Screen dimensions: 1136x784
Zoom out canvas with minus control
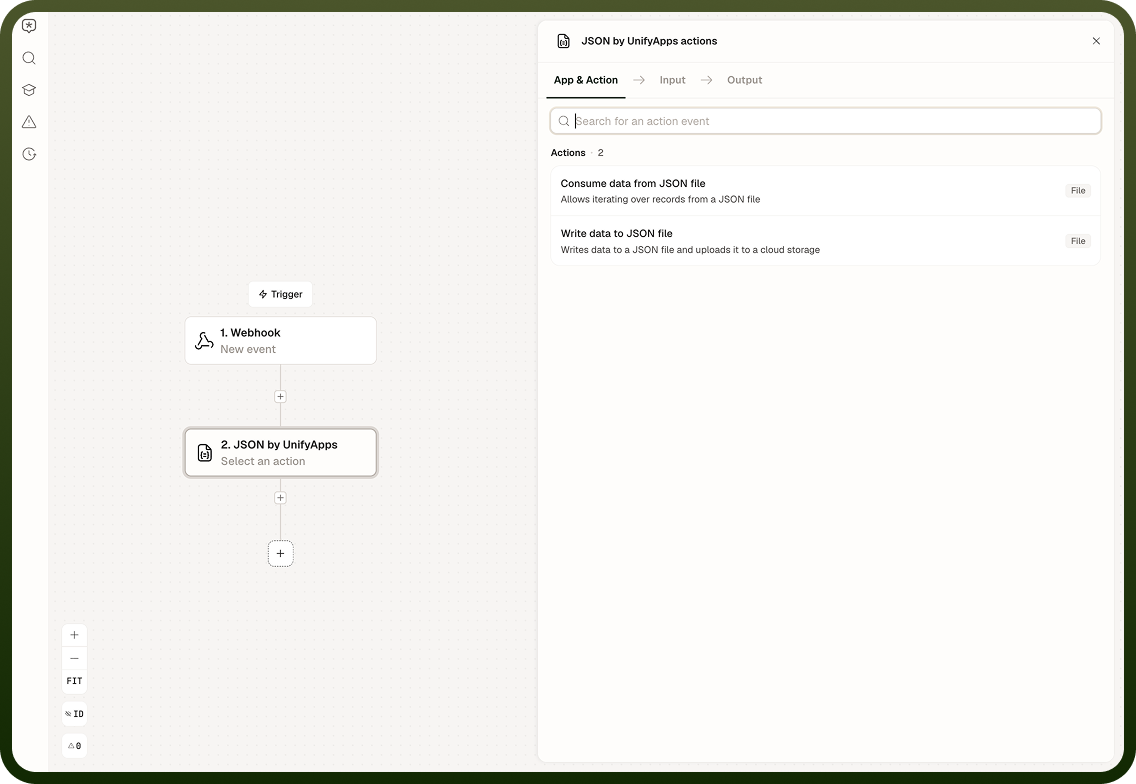(74, 658)
